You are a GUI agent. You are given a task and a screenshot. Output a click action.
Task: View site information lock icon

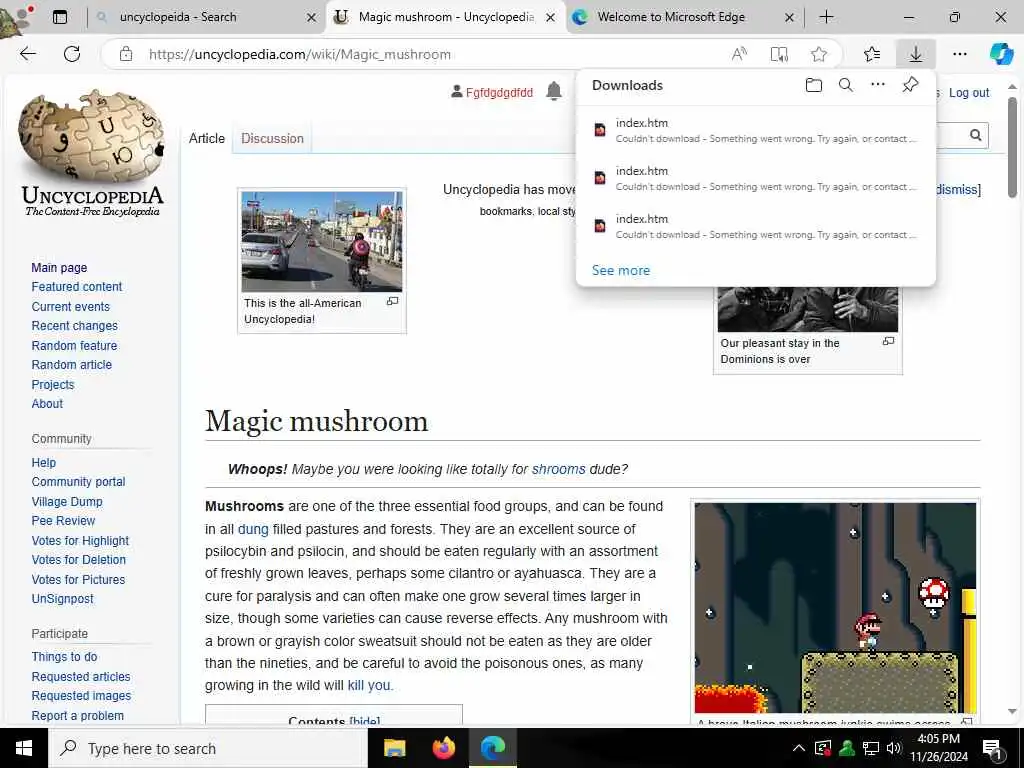click(126, 54)
